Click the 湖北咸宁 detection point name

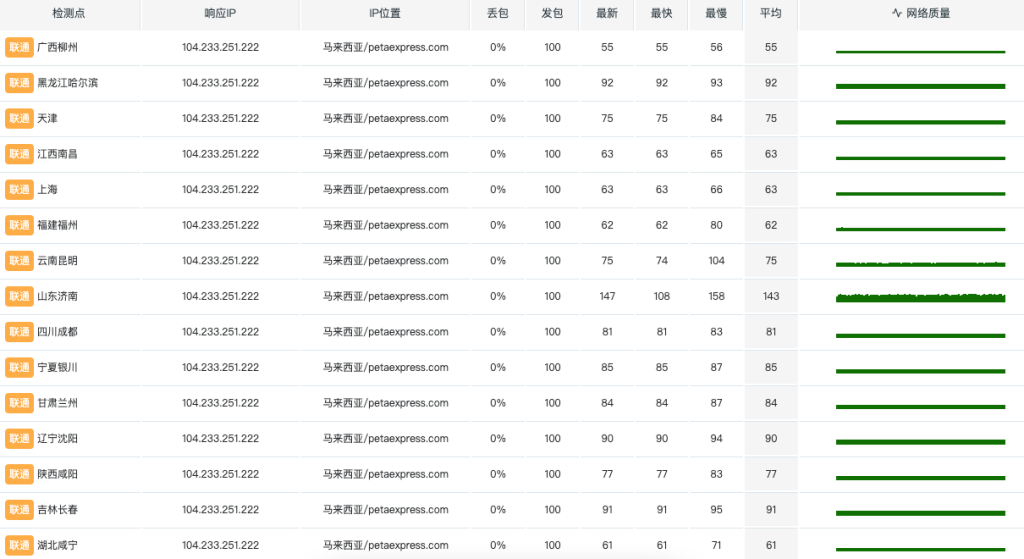click(x=57, y=545)
